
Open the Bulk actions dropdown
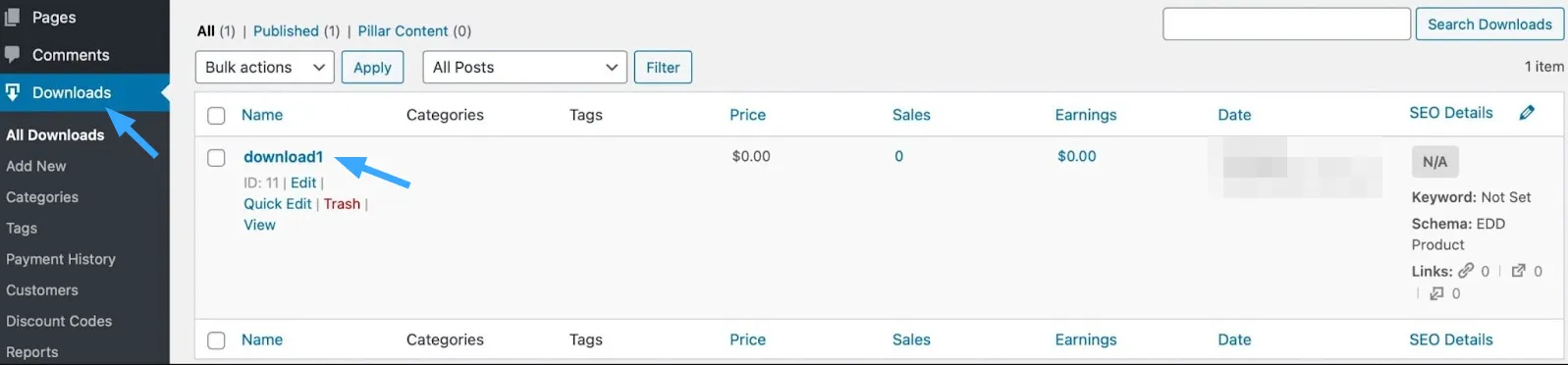point(265,67)
